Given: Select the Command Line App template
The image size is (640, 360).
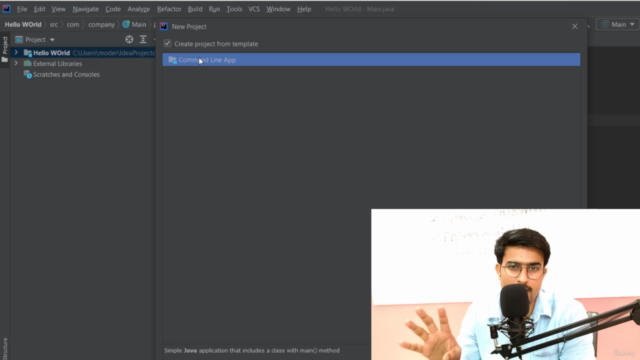Looking at the screenshot, I should [371, 60].
